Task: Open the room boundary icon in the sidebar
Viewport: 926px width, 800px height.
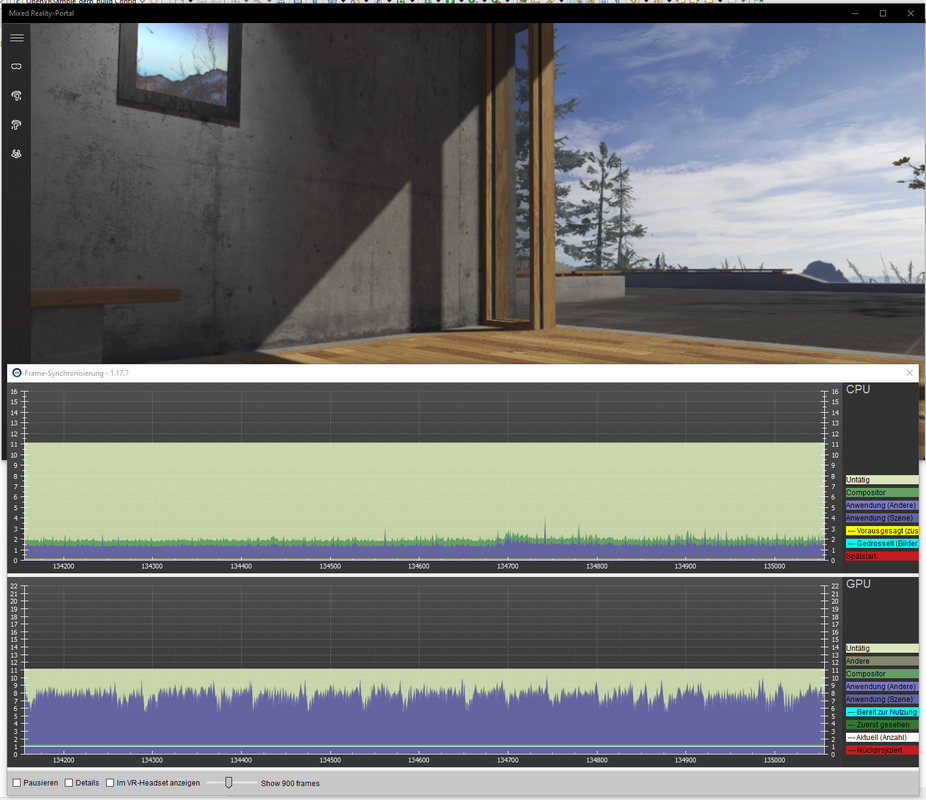Action: click(x=17, y=154)
